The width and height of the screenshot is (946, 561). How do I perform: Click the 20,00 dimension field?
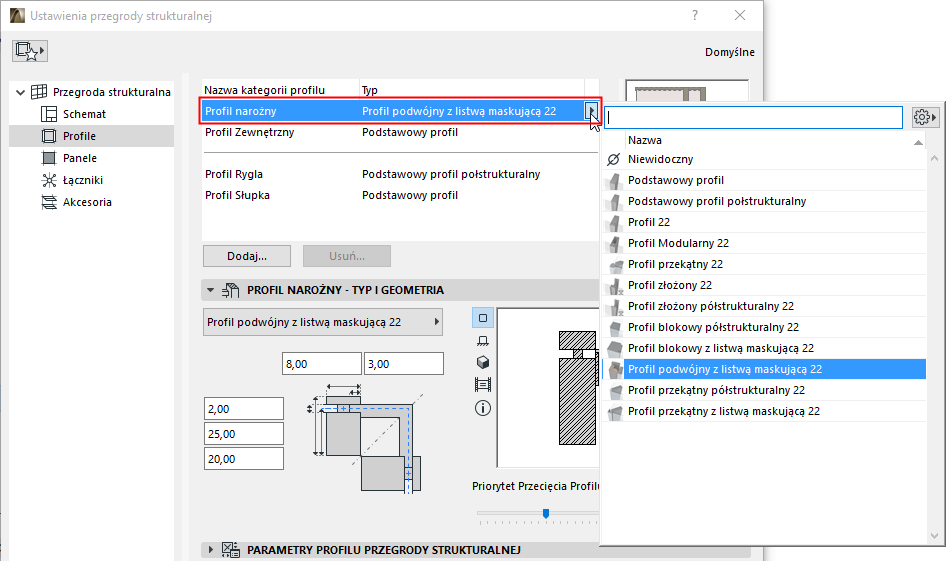[x=244, y=459]
